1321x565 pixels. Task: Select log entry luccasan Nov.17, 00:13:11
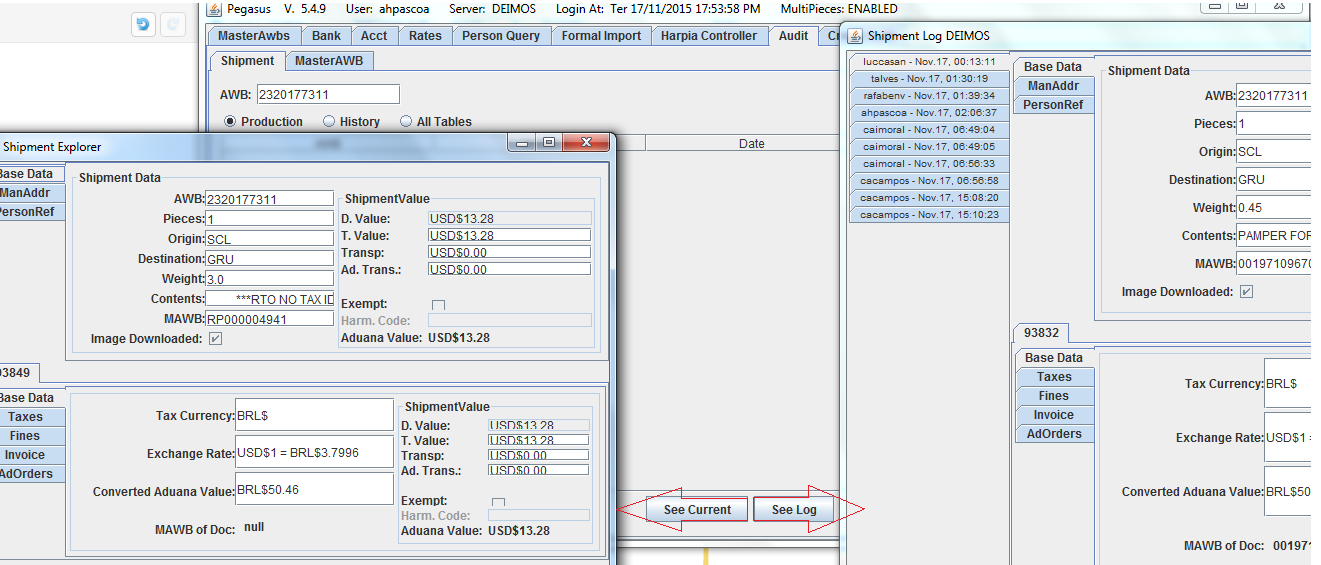coord(928,62)
